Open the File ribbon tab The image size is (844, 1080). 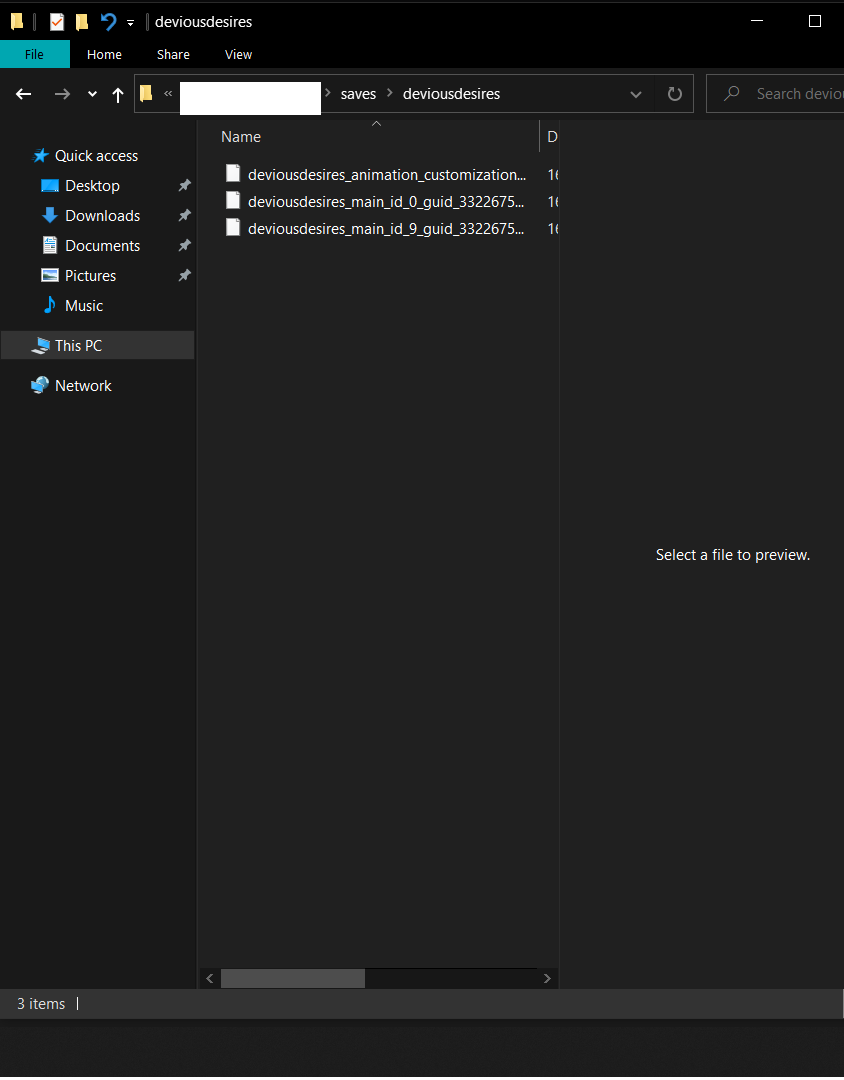34,54
